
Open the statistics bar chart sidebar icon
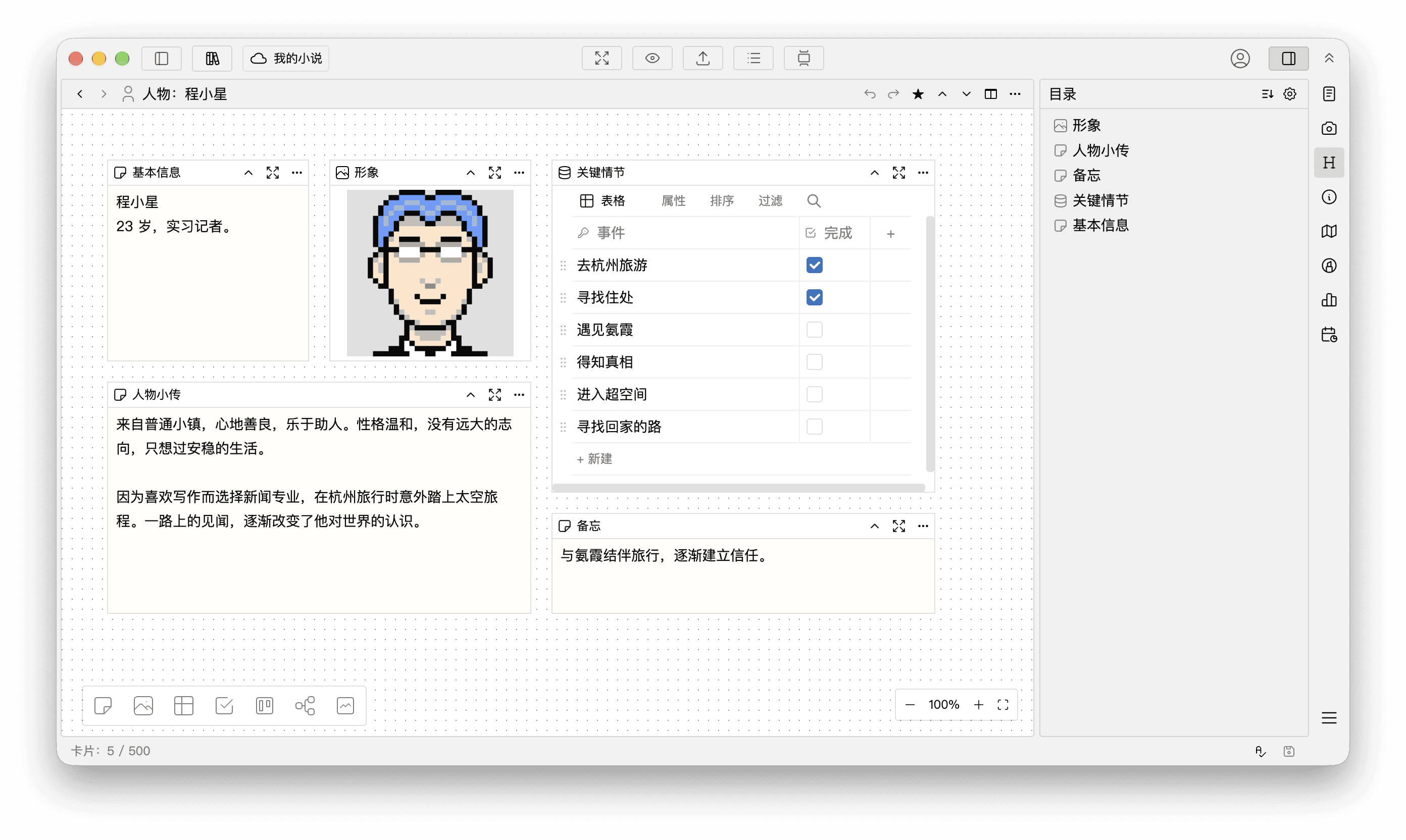(x=1328, y=300)
